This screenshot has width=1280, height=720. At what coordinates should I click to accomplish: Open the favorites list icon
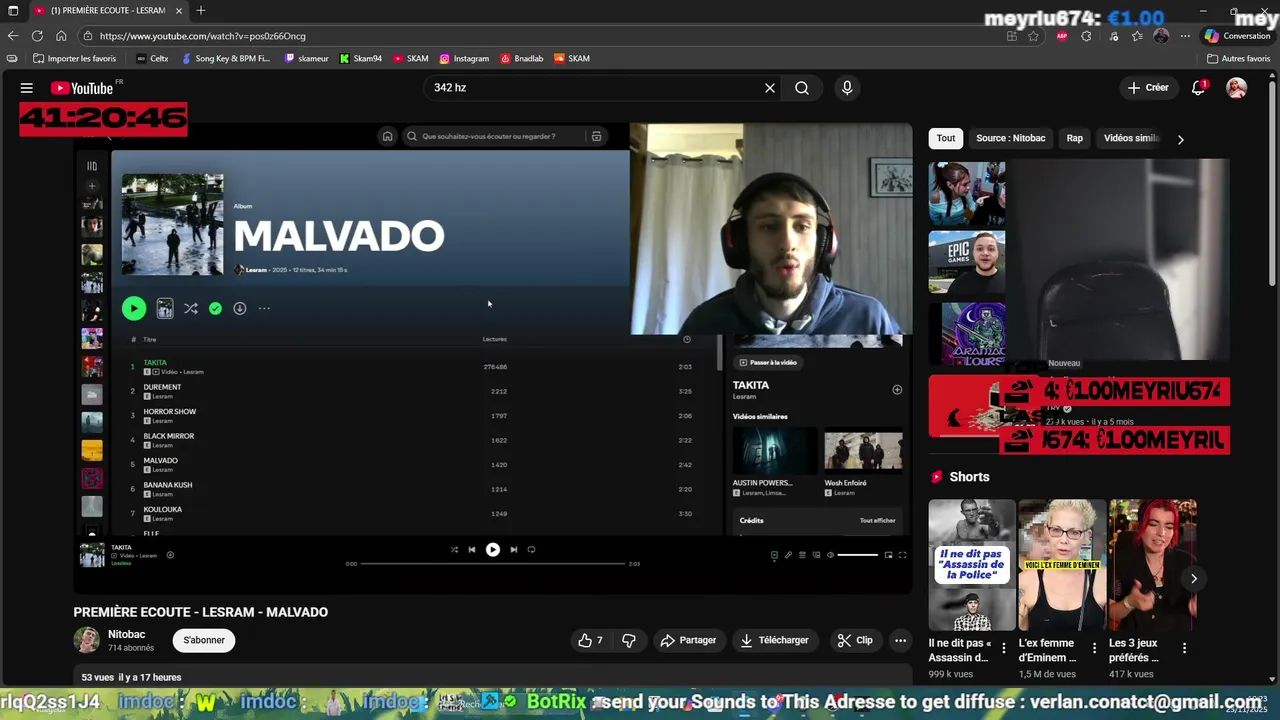(1137, 36)
